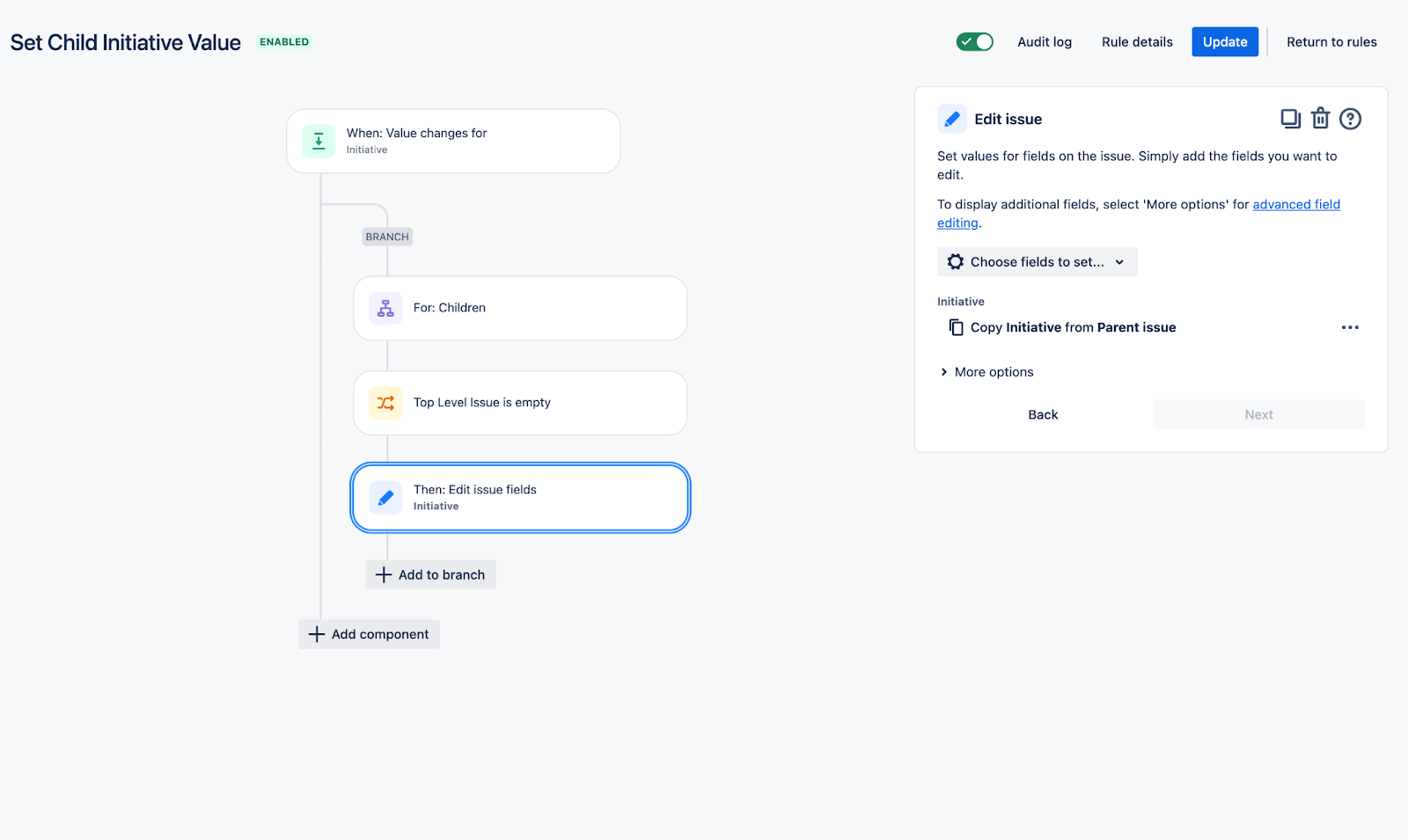Open Choose fields to set dropdown
Viewport: 1408px width, 840px height.
pyautogui.click(x=1037, y=262)
